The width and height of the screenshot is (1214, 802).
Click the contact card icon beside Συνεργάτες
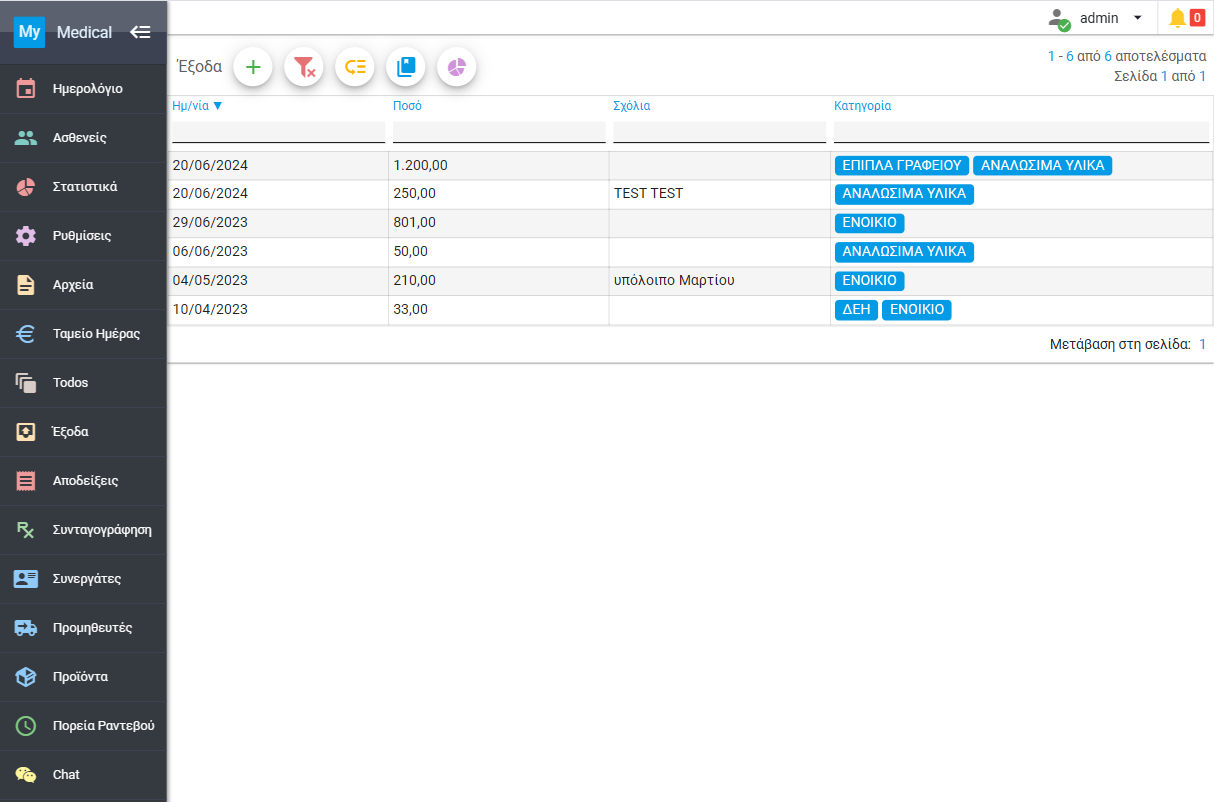click(26, 579)
